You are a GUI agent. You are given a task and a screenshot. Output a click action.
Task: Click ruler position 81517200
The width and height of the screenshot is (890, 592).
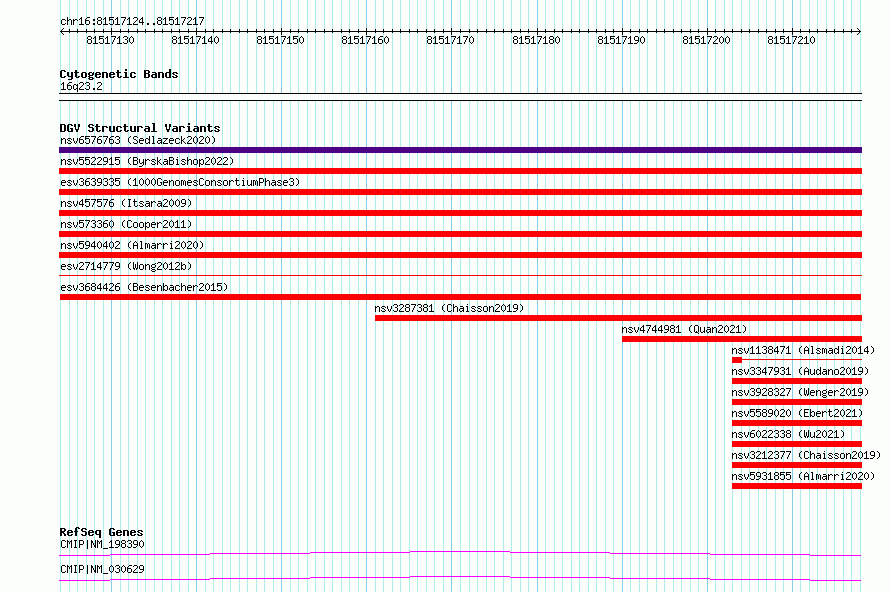(x=707, y=40)
